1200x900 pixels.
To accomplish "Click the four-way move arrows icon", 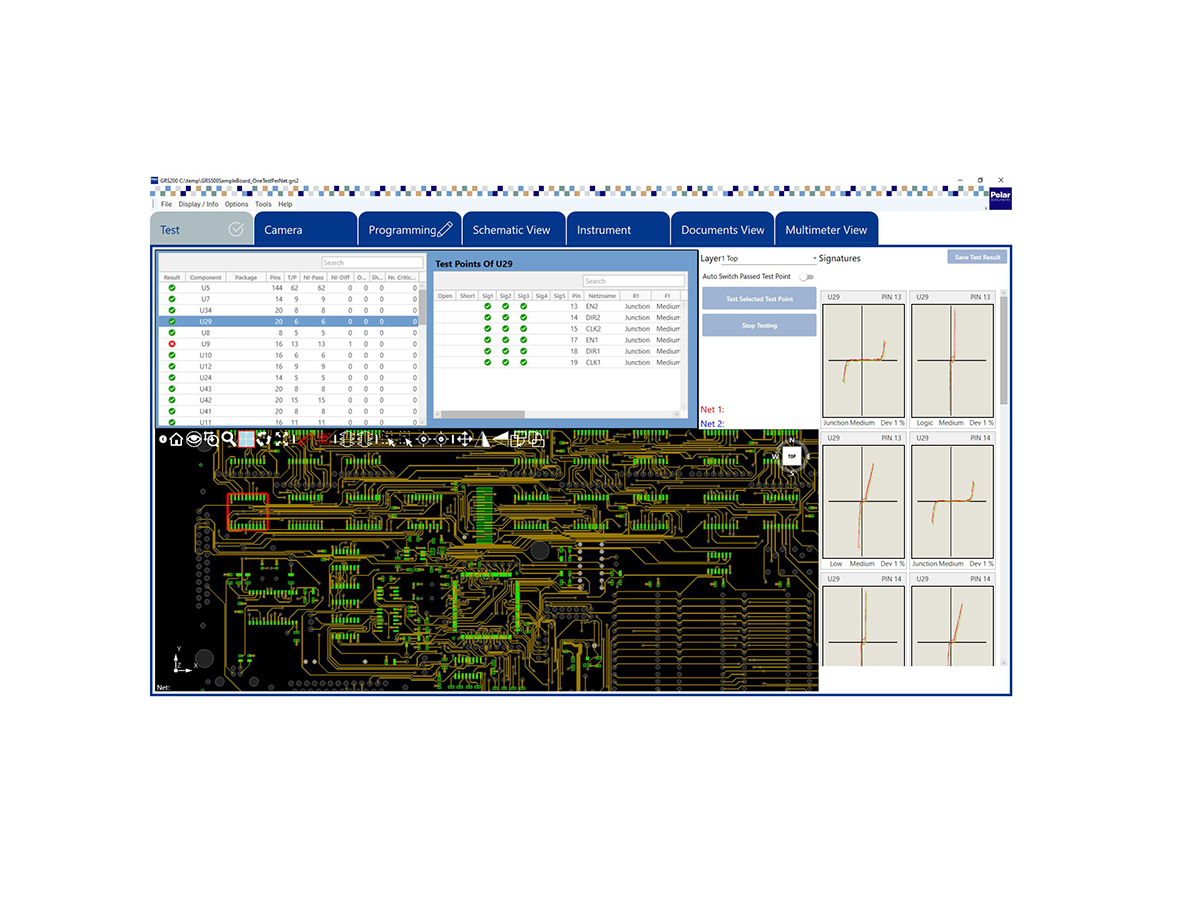I will (464, 439).
